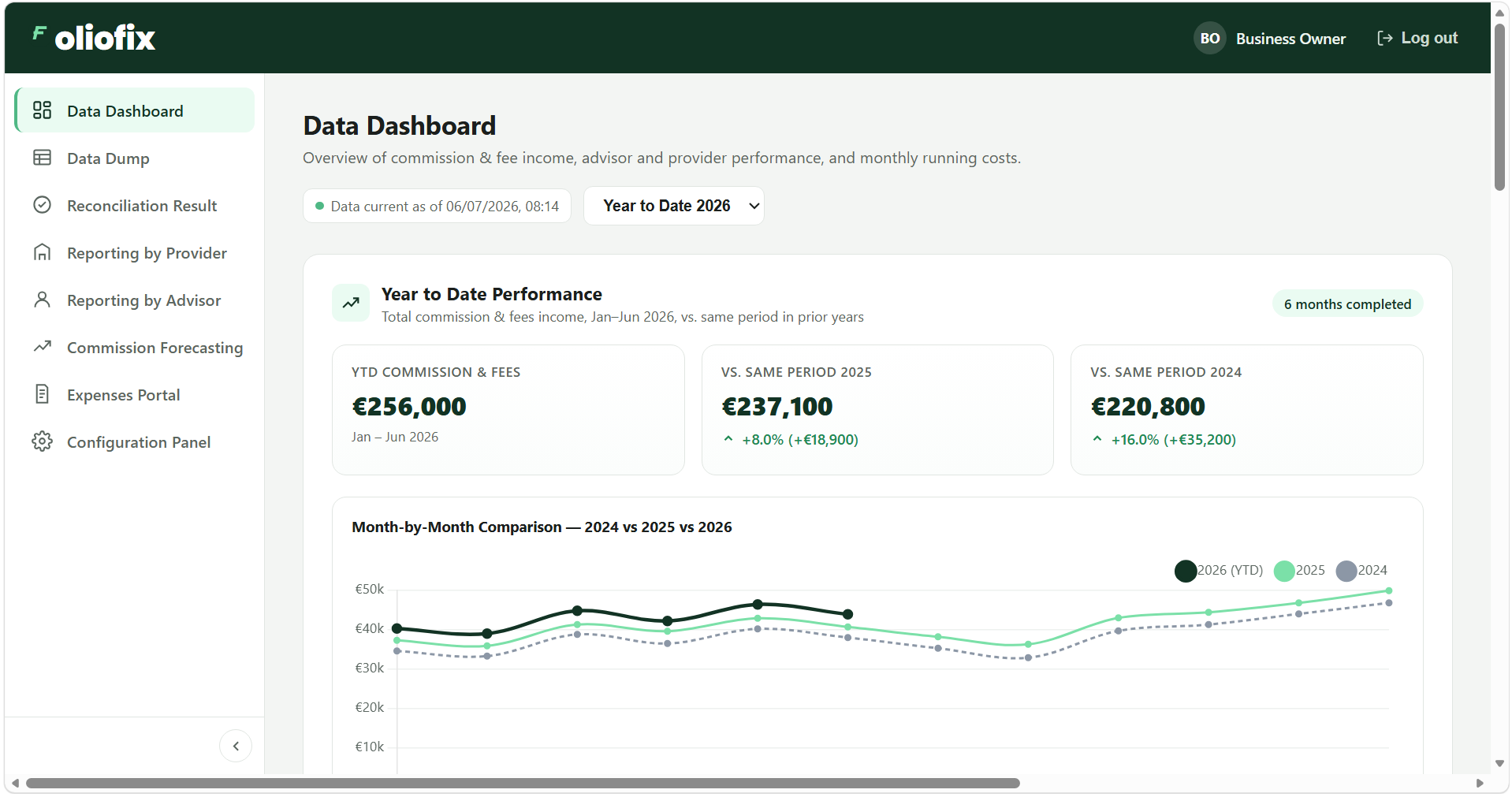The image size is (1512, 797).
Task: Navigate to Reporting by Provider
Action: (135, 252)
